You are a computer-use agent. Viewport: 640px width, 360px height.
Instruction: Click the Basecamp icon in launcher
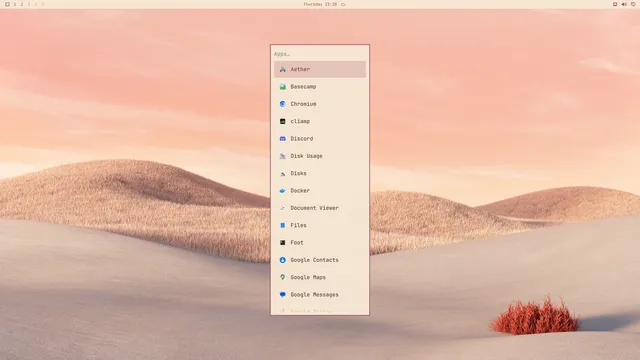point(282,87)
